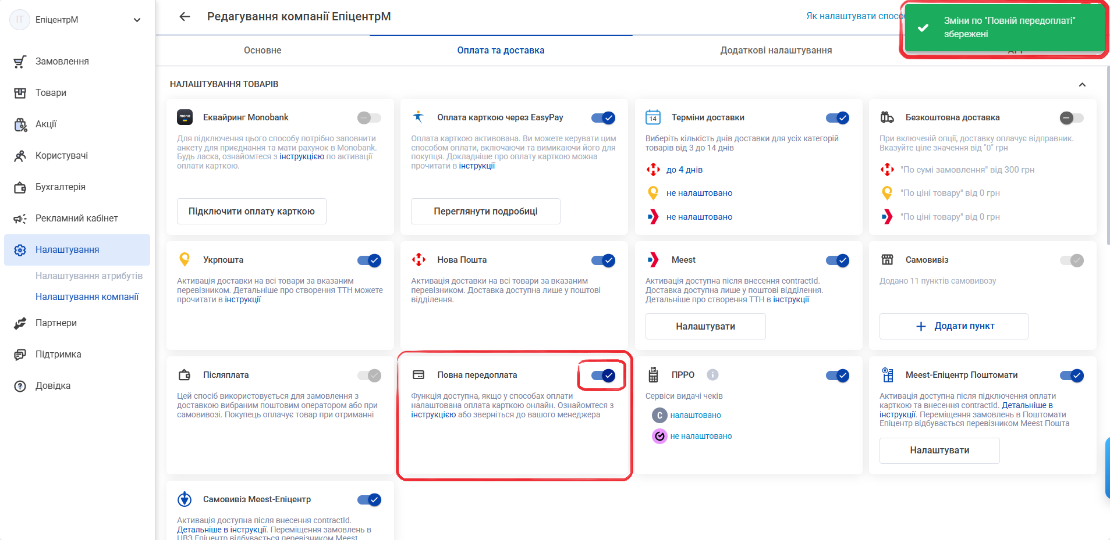Select the Оплата та доставка tab
Screen dimensions: 1110x540
500,50
